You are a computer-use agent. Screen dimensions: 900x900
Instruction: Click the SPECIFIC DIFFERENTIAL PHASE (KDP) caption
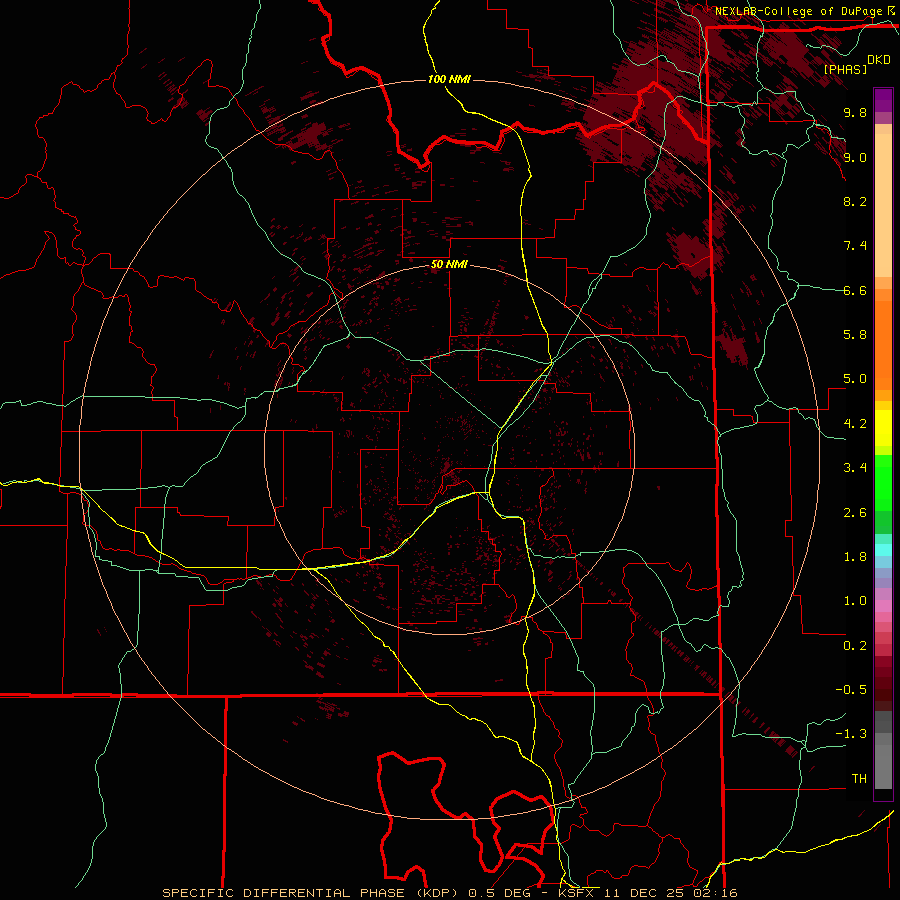point(312,893)
